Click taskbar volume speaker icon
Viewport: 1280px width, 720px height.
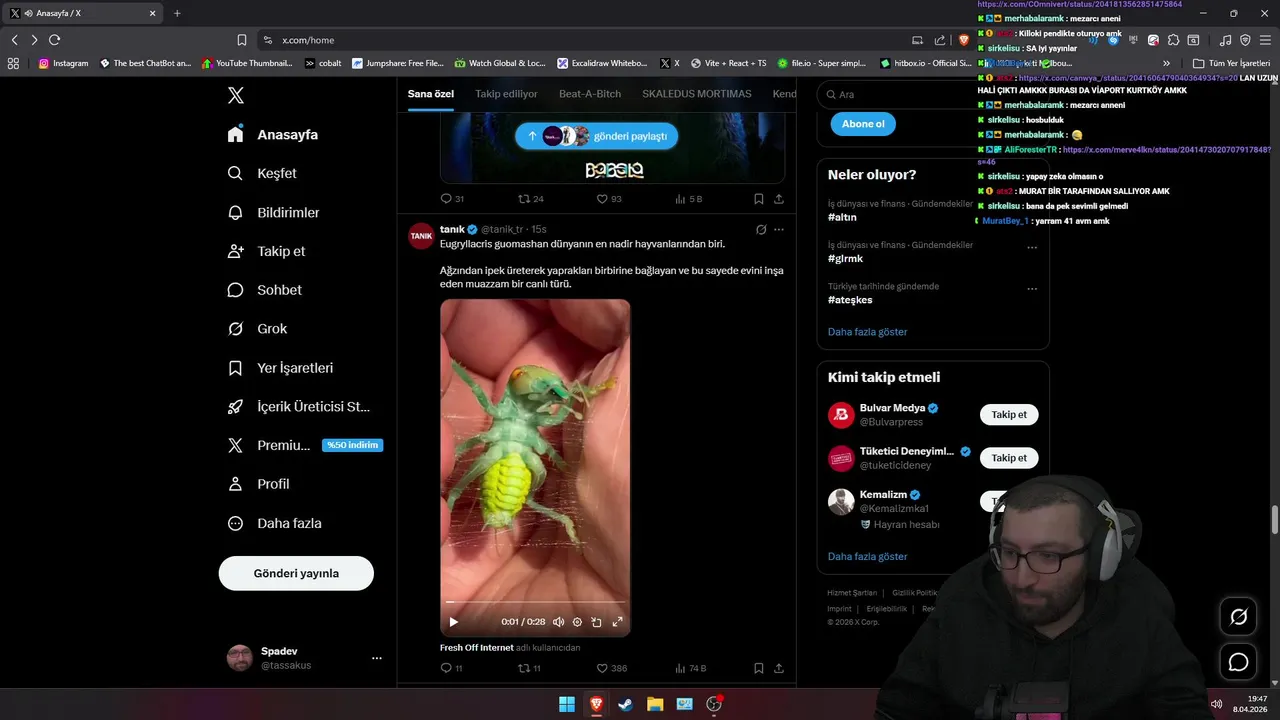click(x=1216, y=704)
